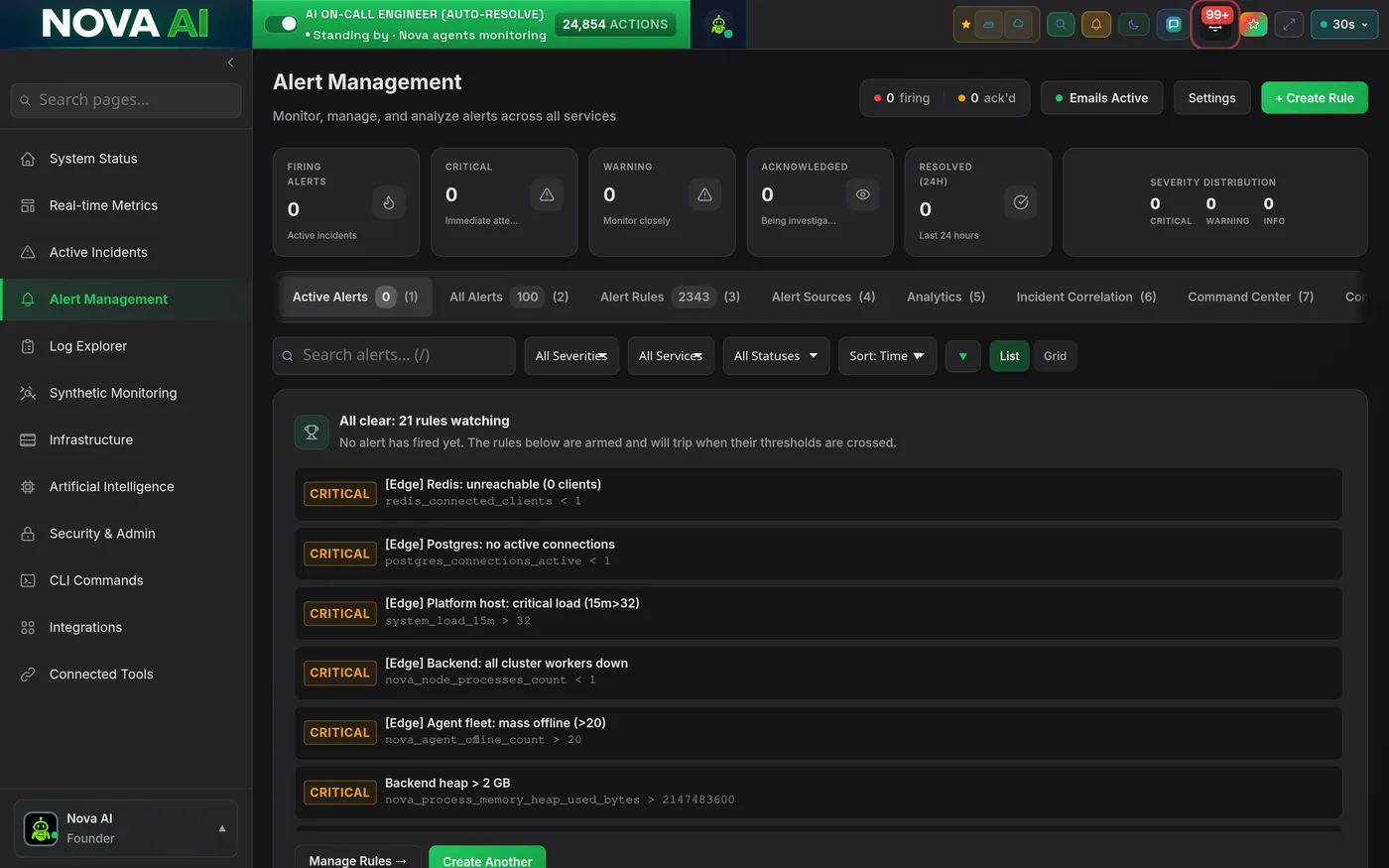This screenshot has height=868, width=1389.
Task: Switch to the All Alerts tab
Action: (x=509, y=297)
